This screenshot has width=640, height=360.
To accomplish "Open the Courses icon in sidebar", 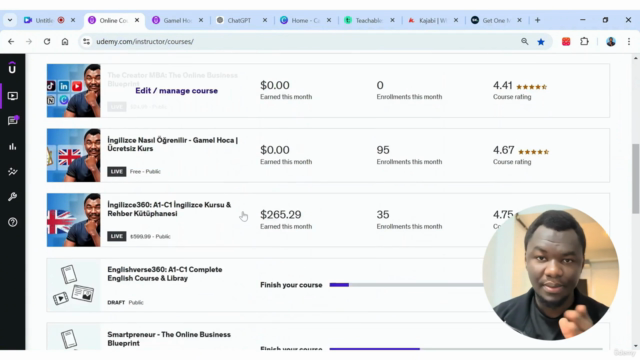I will [13, 96].
